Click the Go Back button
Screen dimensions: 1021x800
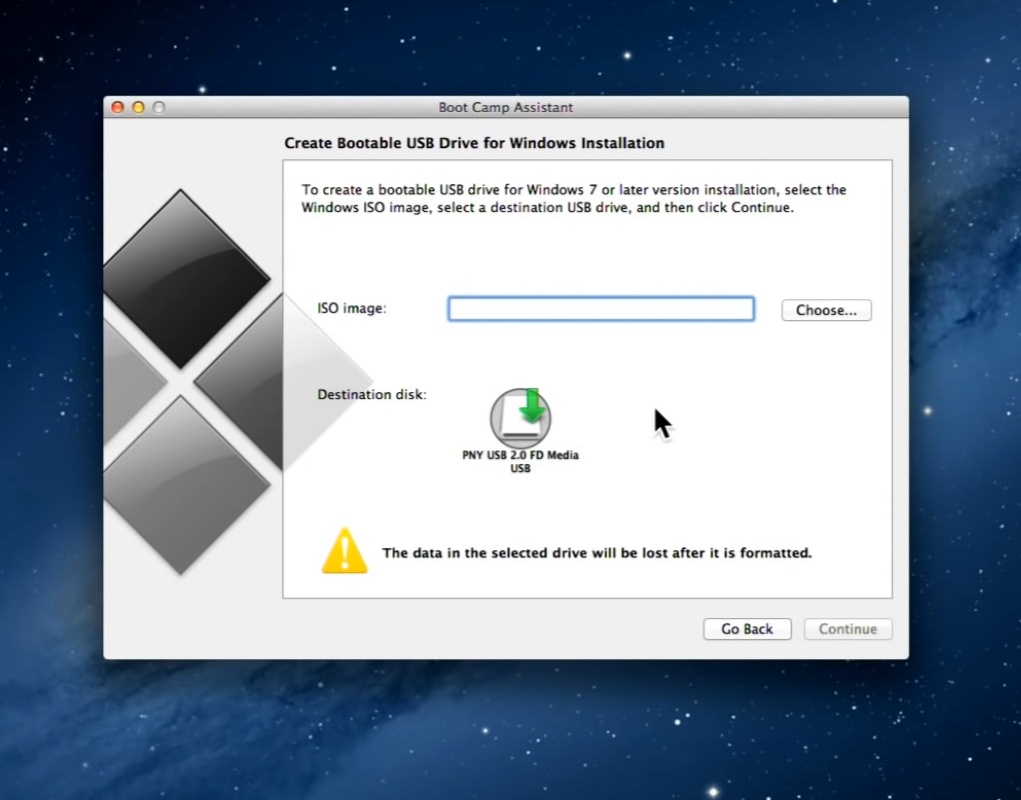(x=747, y=629)
